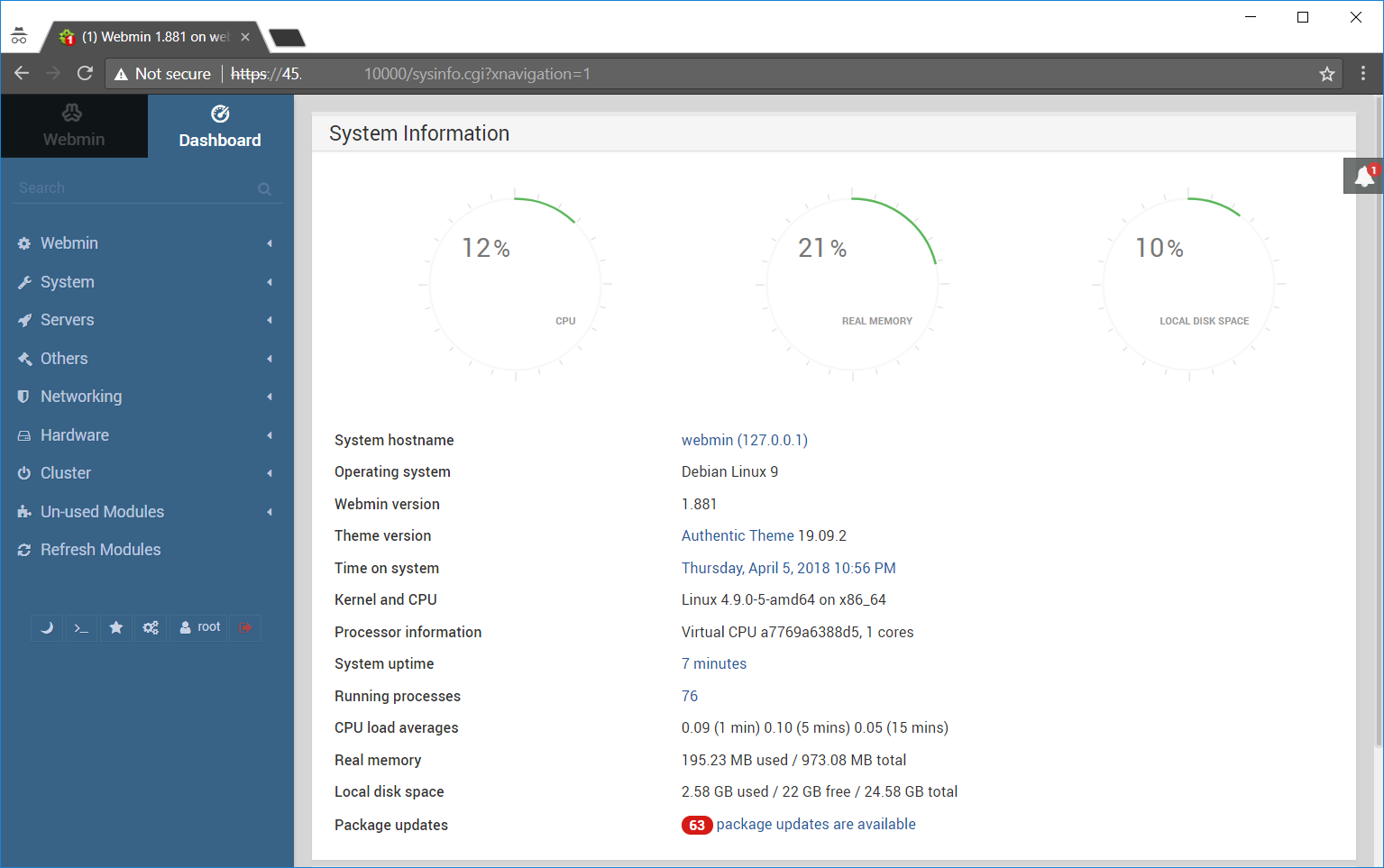1384x868 pixels.
Task: Click the Debian Linux 9 text
Action: point(729,471)
